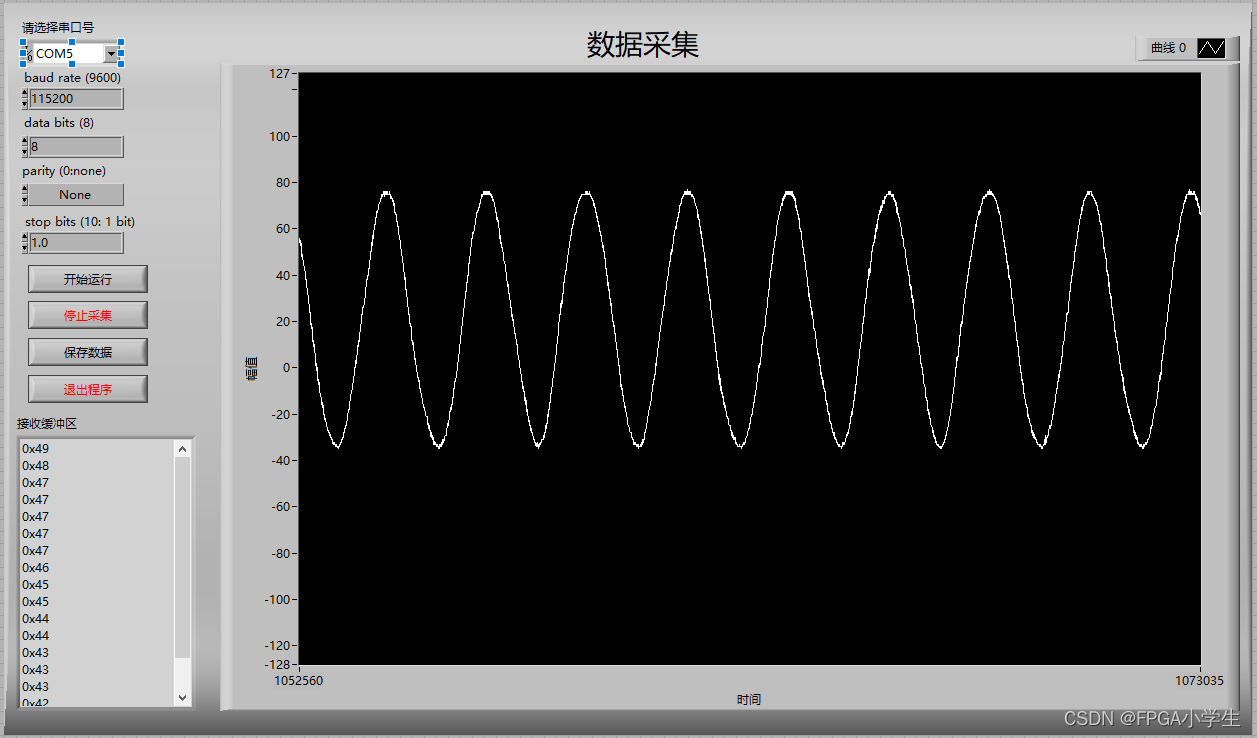
Task: Click the receive buffer scroll down arrow
Action: pos(182,697)
